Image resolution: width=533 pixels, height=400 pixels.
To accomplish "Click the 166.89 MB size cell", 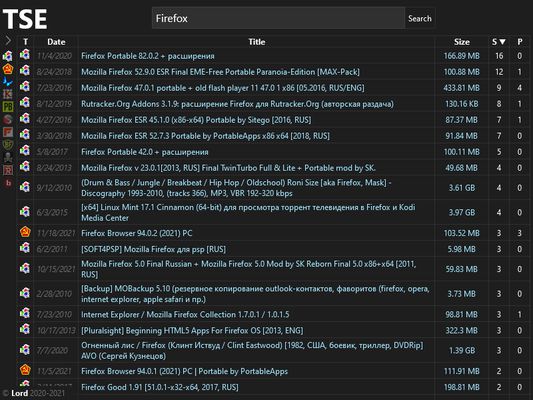I will click(x=462, y=56).
